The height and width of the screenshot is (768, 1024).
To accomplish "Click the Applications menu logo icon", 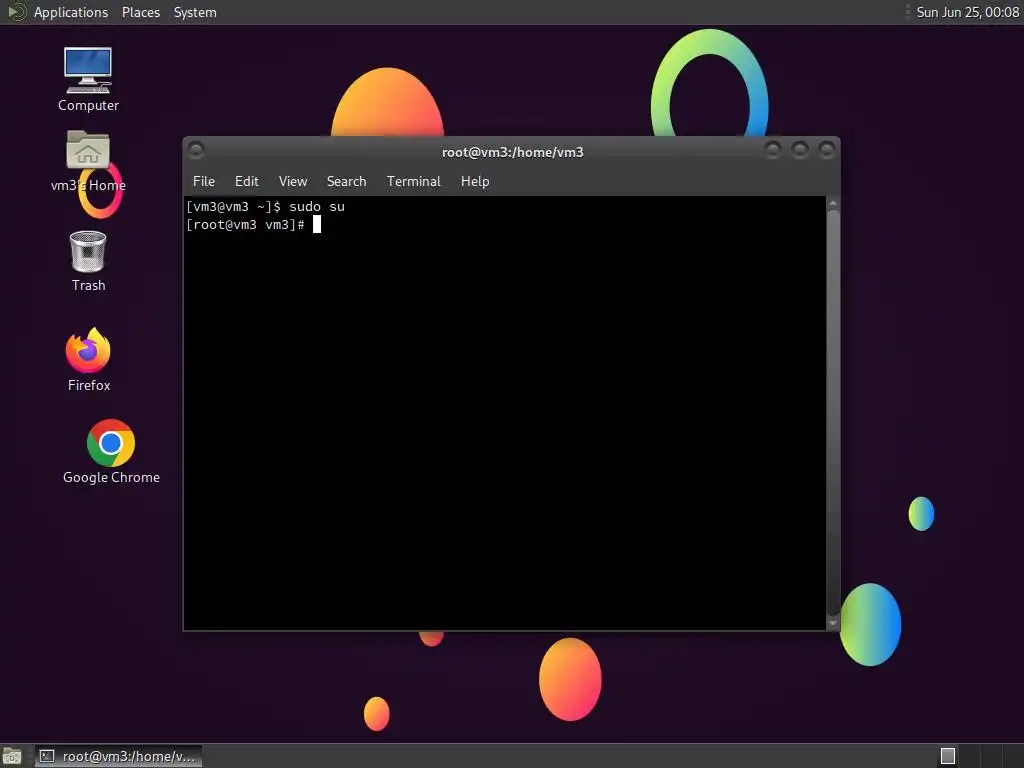I will (x=16, y=12).
